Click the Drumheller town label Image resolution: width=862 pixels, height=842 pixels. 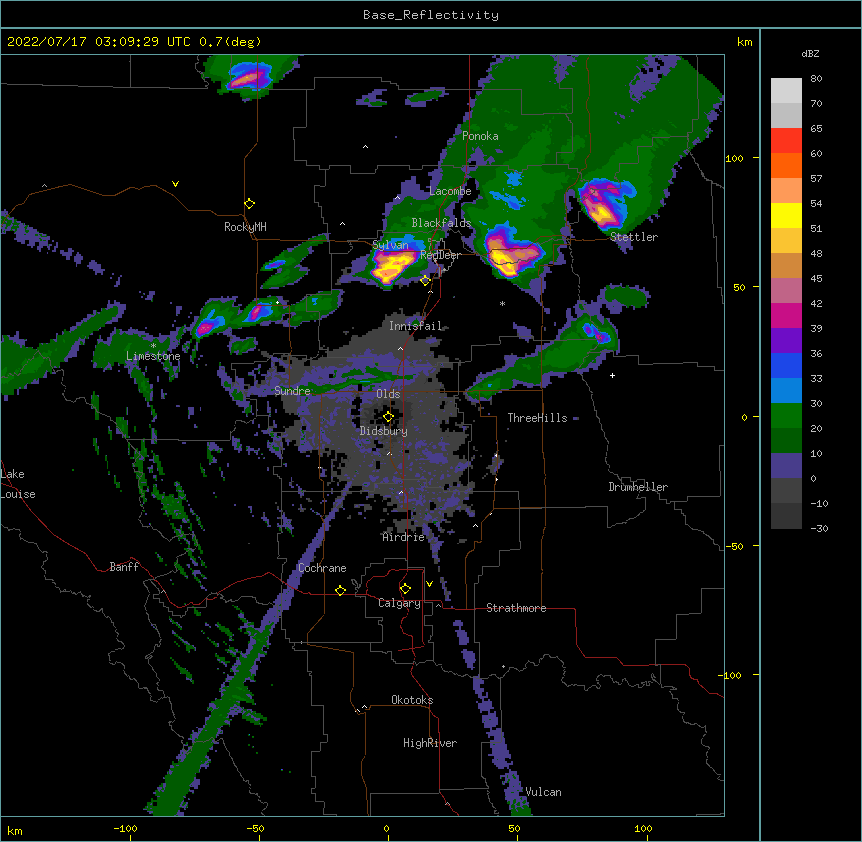(x=638, y=487)
